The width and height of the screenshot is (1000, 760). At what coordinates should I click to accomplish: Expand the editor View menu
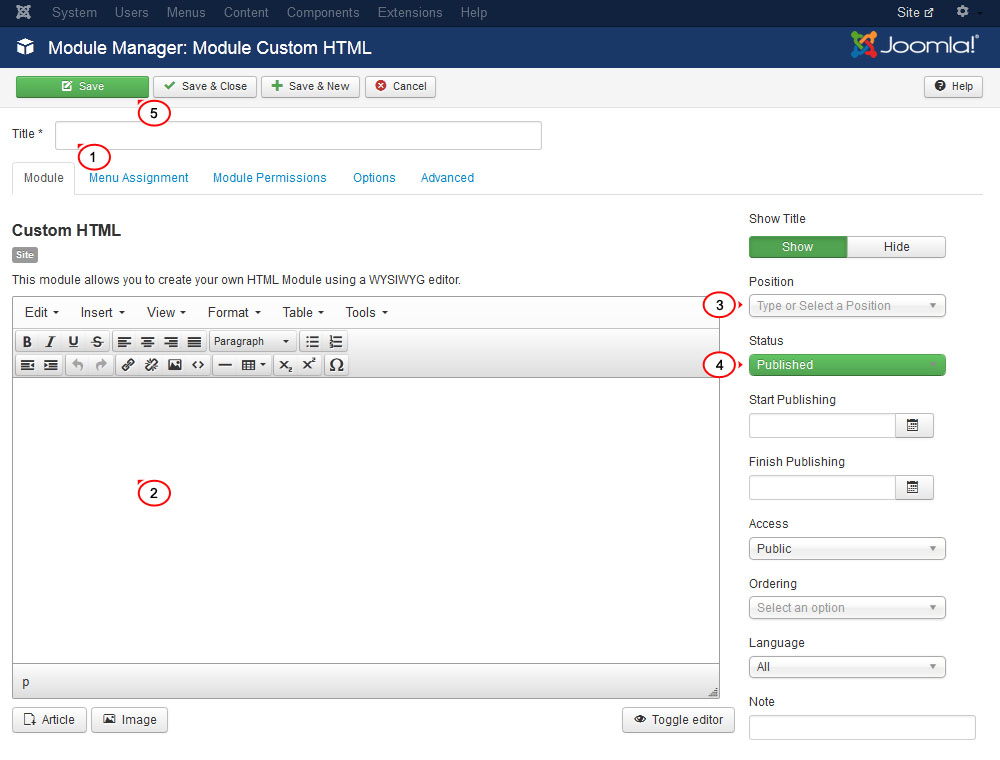(x=166, y=312)
